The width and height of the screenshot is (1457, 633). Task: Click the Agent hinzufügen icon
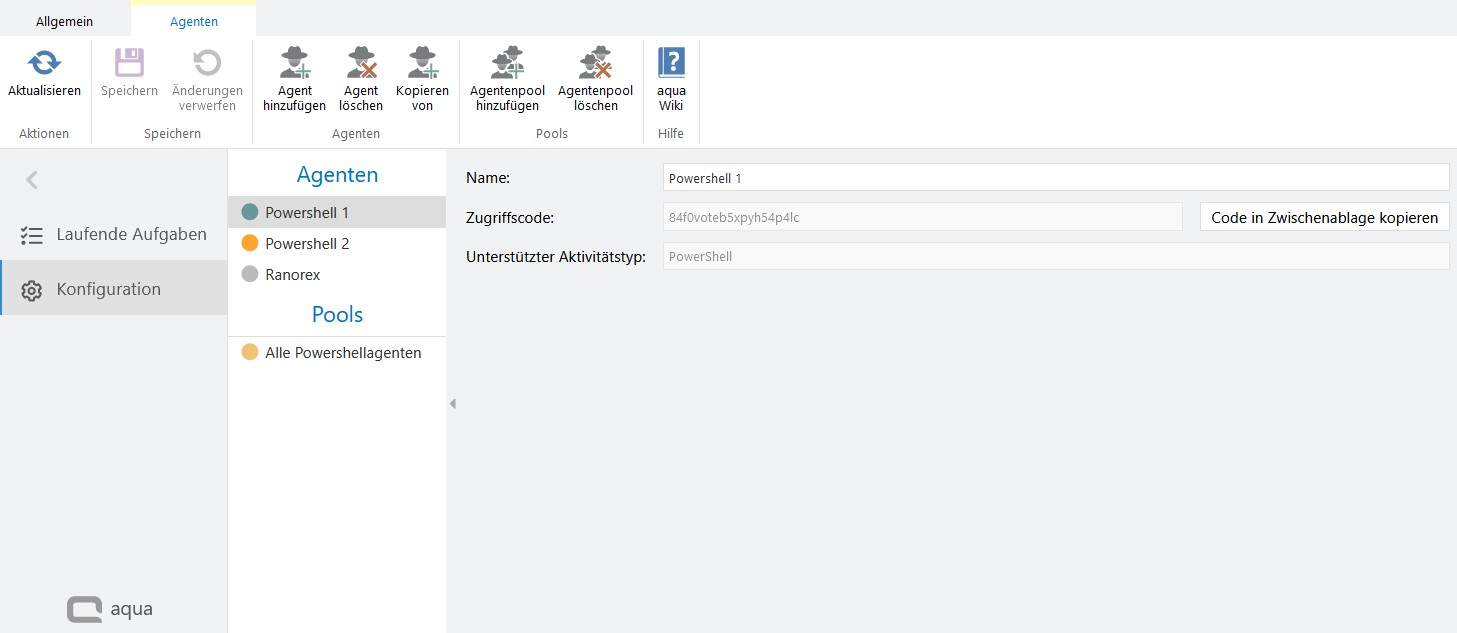point(294,64)
